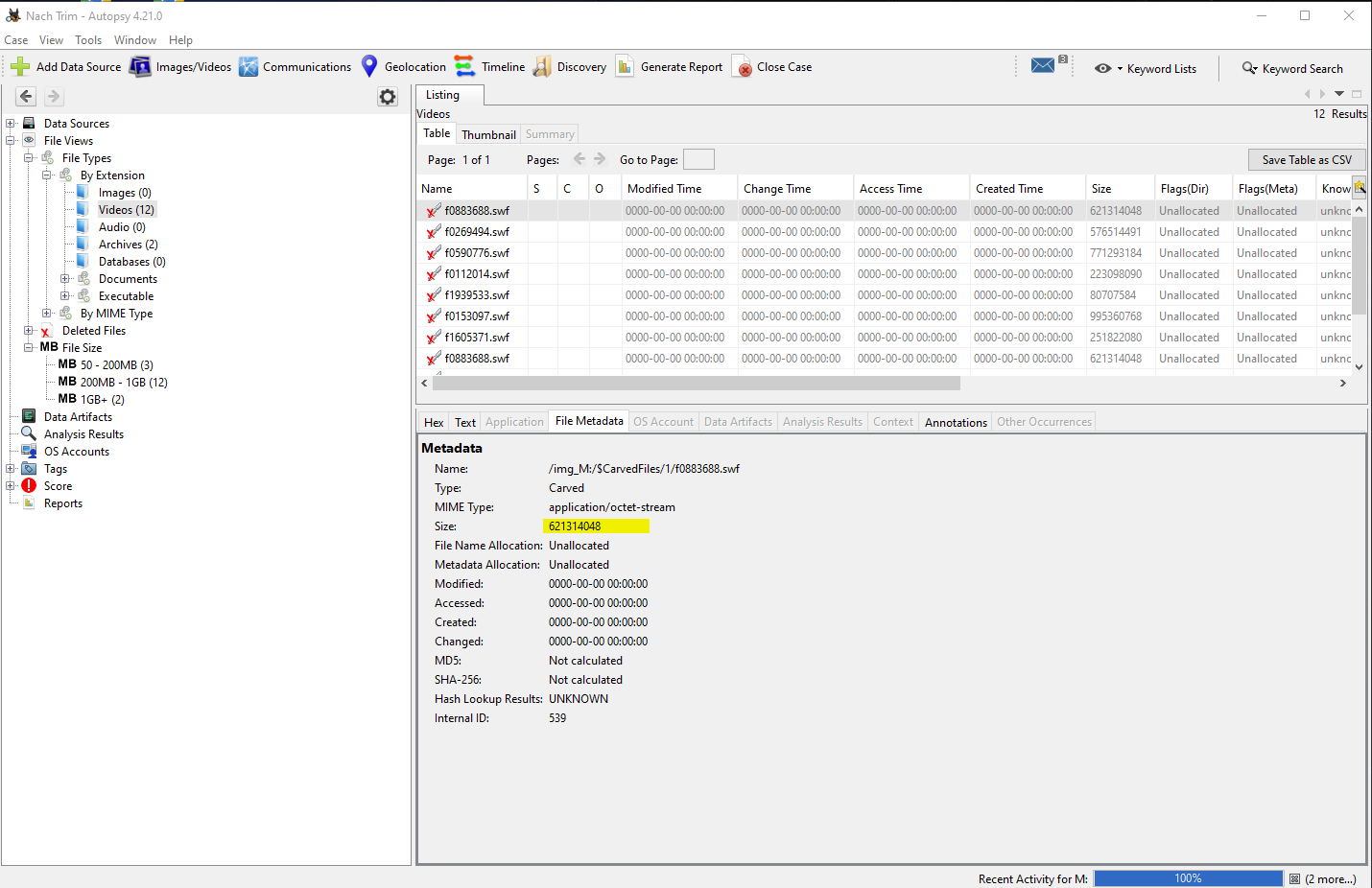
Task: Click the results table horizontal scrollbar
Action: coord(697,383)
